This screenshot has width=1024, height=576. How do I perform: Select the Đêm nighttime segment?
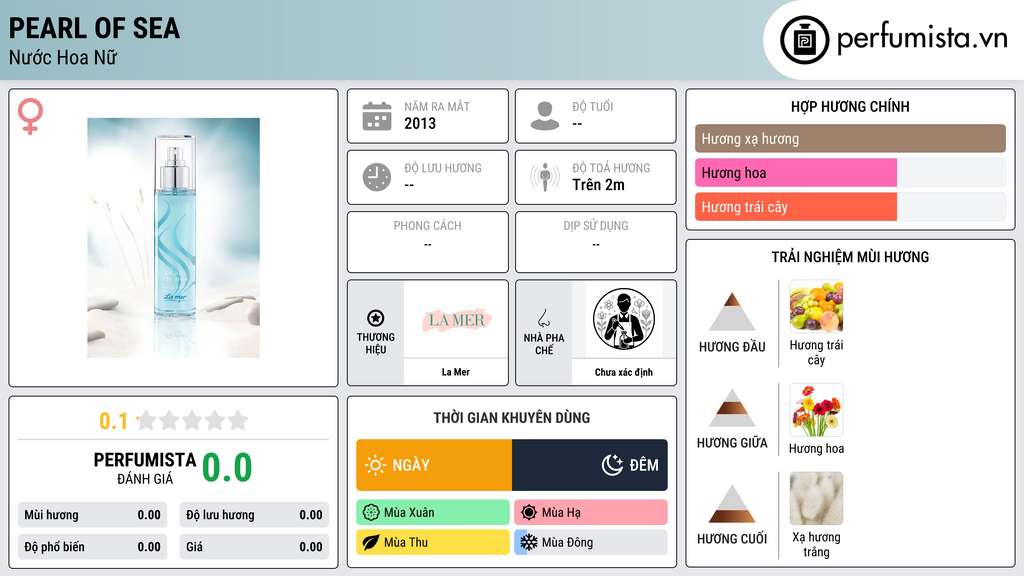[590, 465]
